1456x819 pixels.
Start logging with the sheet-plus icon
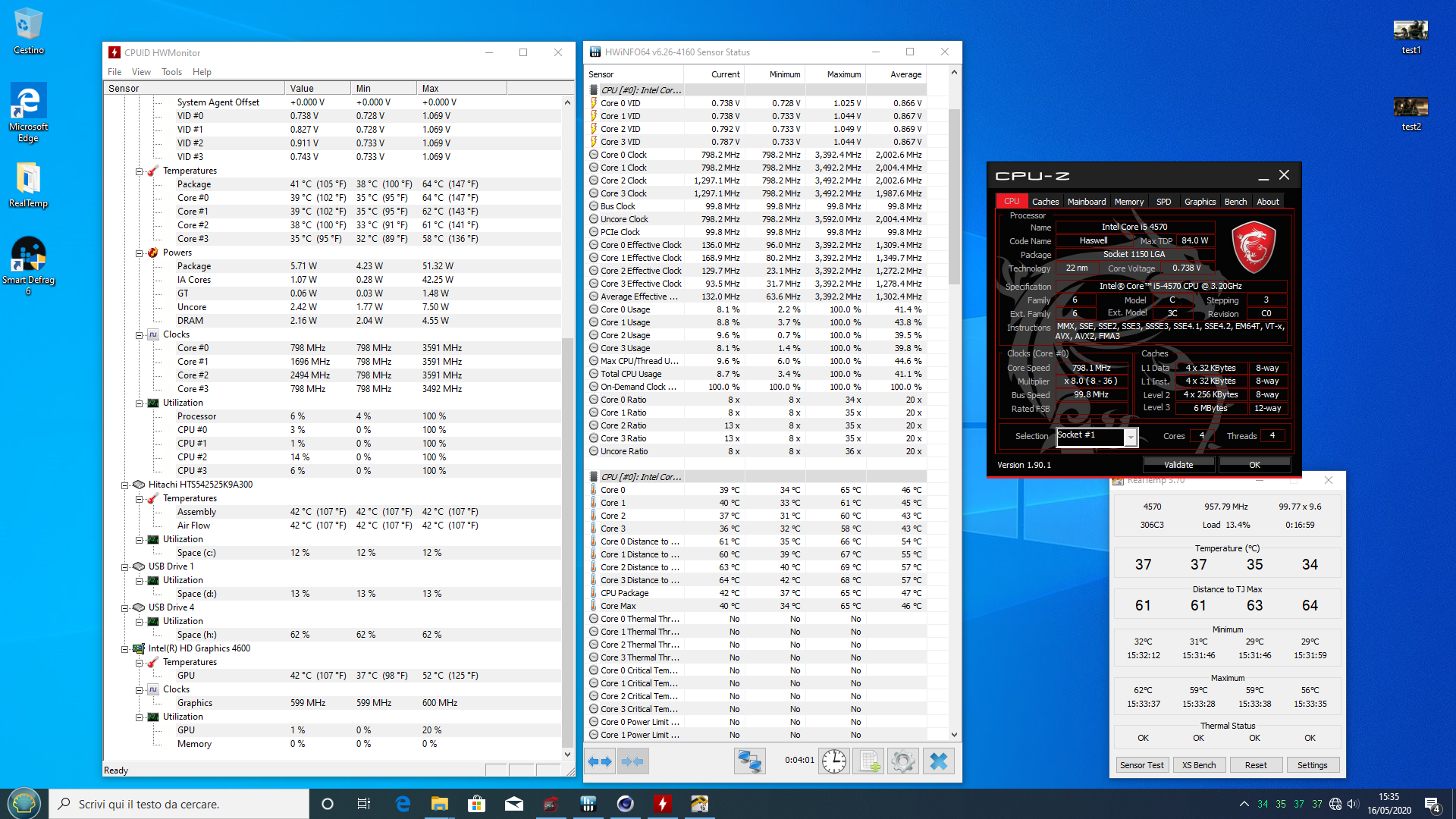pyautogui.click(x=869, y=761)
